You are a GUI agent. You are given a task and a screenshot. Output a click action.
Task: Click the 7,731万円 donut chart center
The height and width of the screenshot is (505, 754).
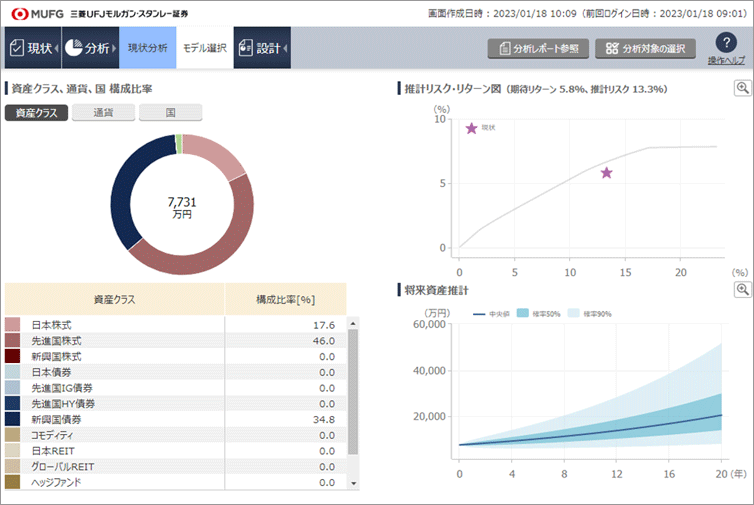pyautogui.click(x=180, y=207)
